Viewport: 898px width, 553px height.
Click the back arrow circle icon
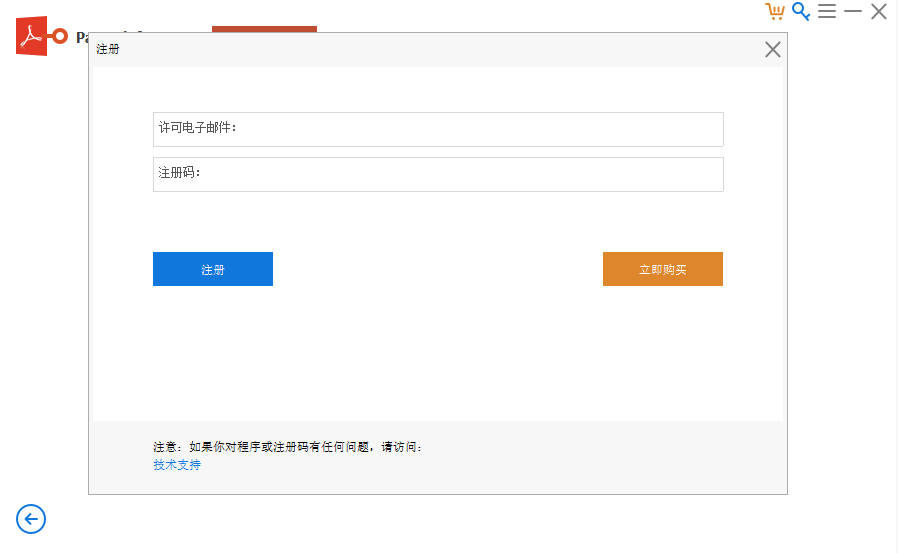pyautogui.click(x=31, y=519)
